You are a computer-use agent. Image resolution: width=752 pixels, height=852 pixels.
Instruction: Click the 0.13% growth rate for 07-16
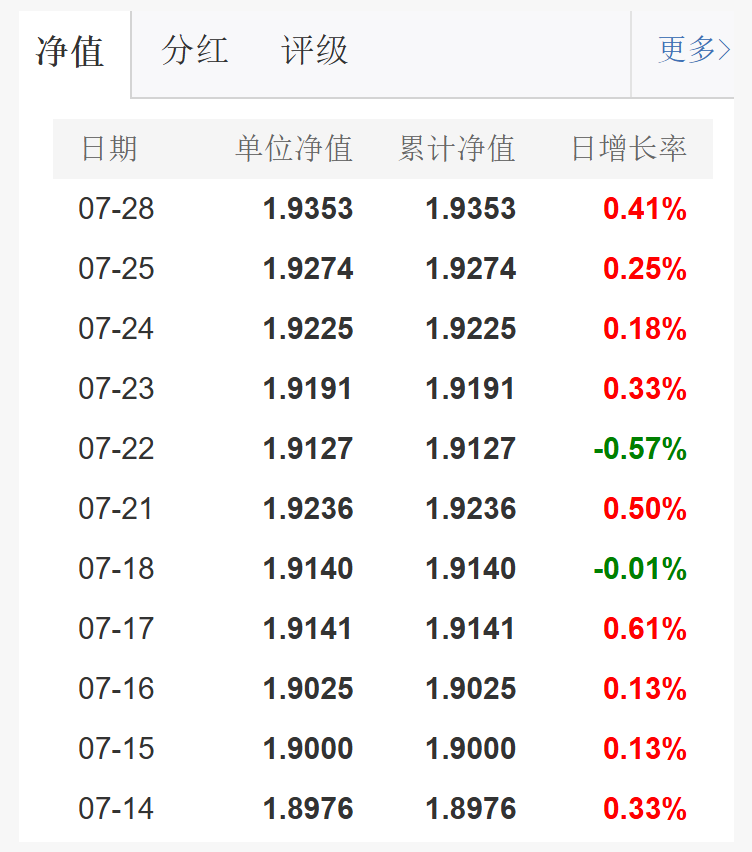pyautogui.click(x=645, y=688)
